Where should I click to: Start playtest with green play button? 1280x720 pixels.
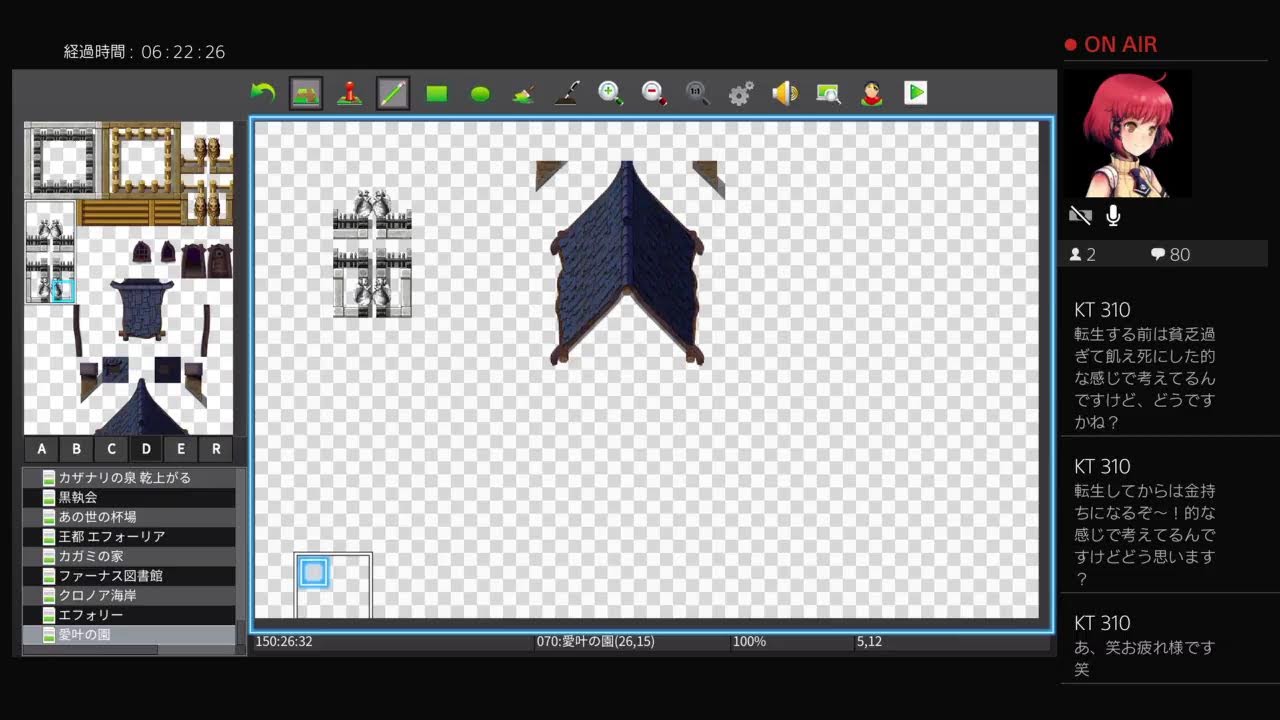(x=915, y=93)
